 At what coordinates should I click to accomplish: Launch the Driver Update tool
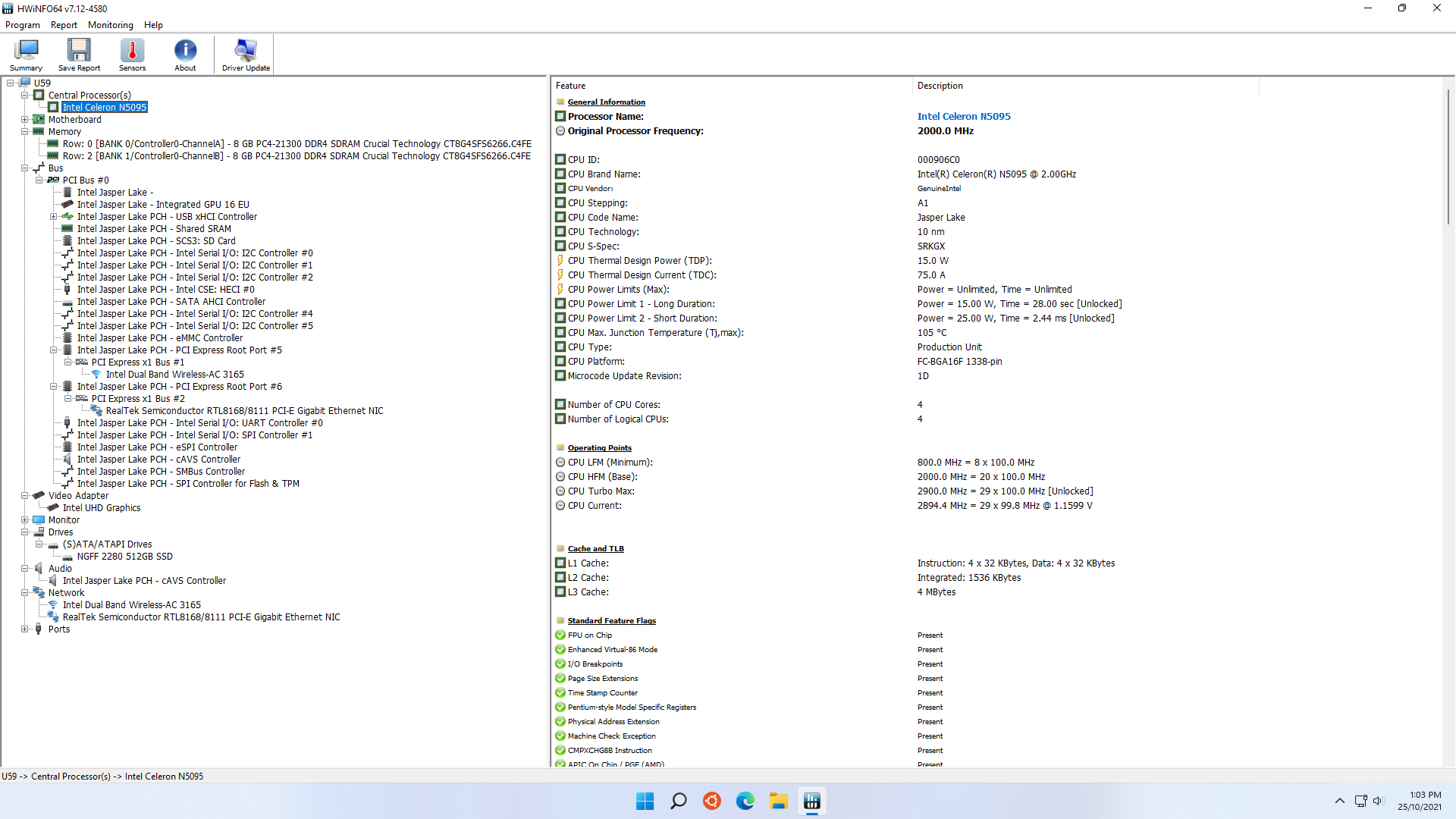(x=246, y=55)
